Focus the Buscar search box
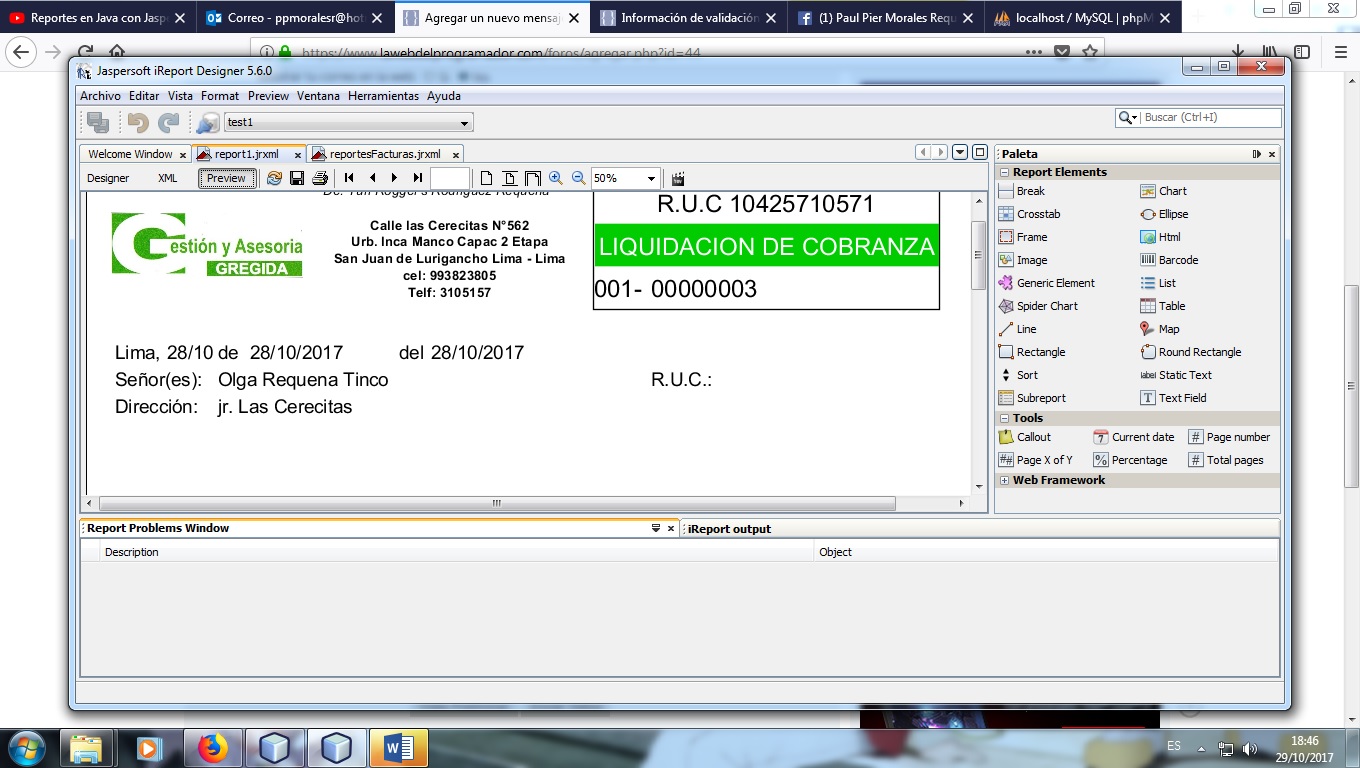Screen dimensions: 1360x768 (1211, 118)
